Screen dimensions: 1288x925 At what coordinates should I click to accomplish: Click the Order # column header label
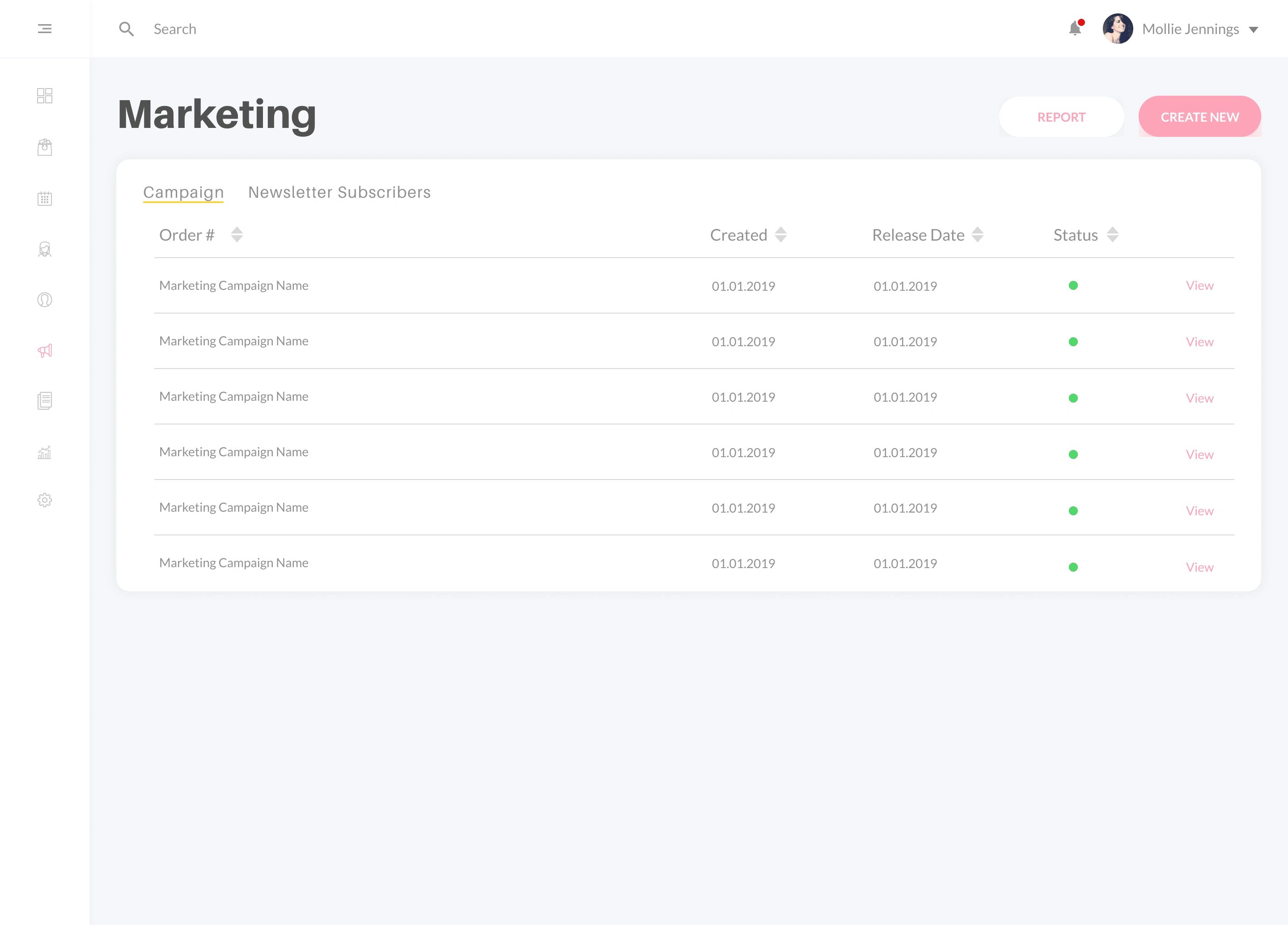(x=187, y=235)
